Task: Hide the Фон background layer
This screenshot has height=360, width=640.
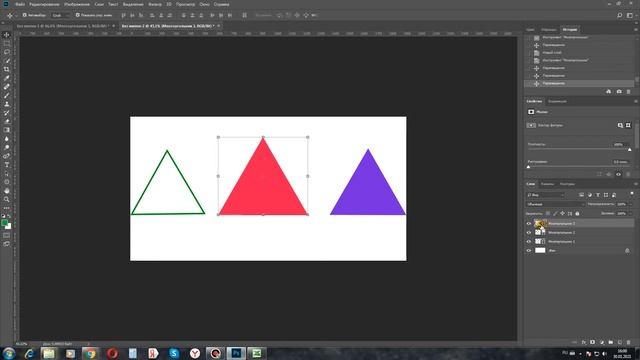Action: point(529,251)
